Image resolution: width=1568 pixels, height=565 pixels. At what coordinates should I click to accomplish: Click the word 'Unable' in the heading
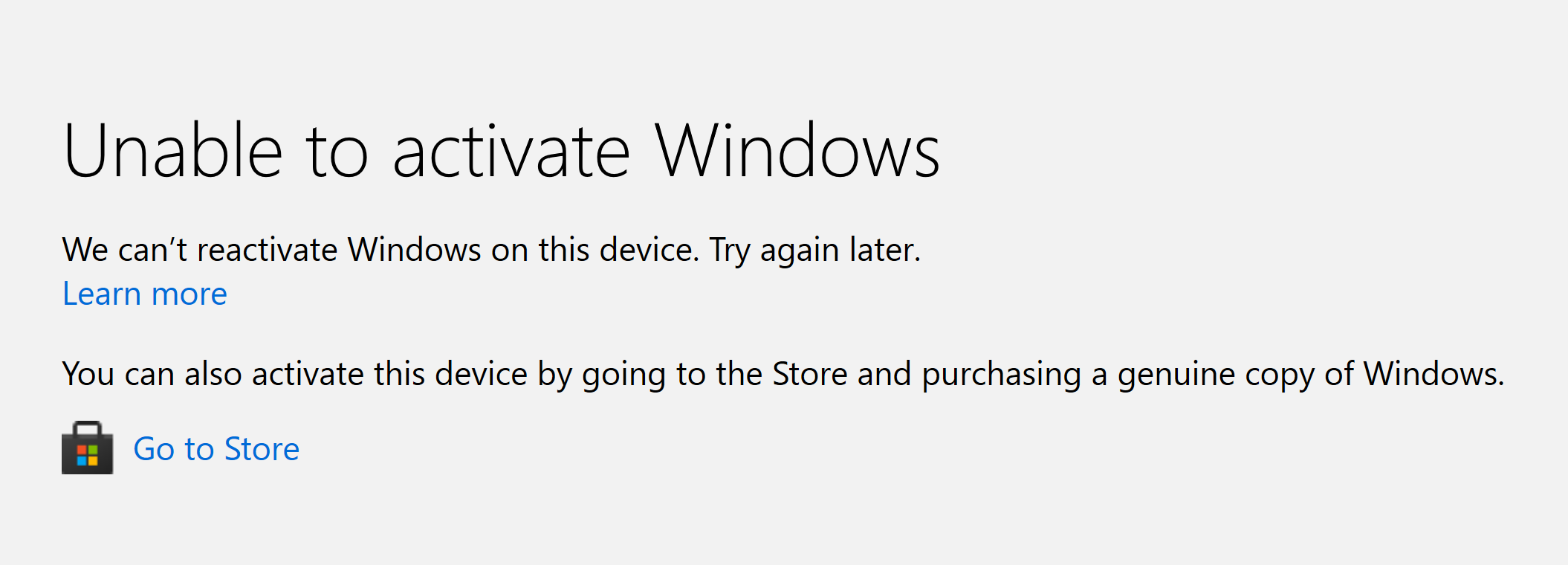(x=173, y=152)
